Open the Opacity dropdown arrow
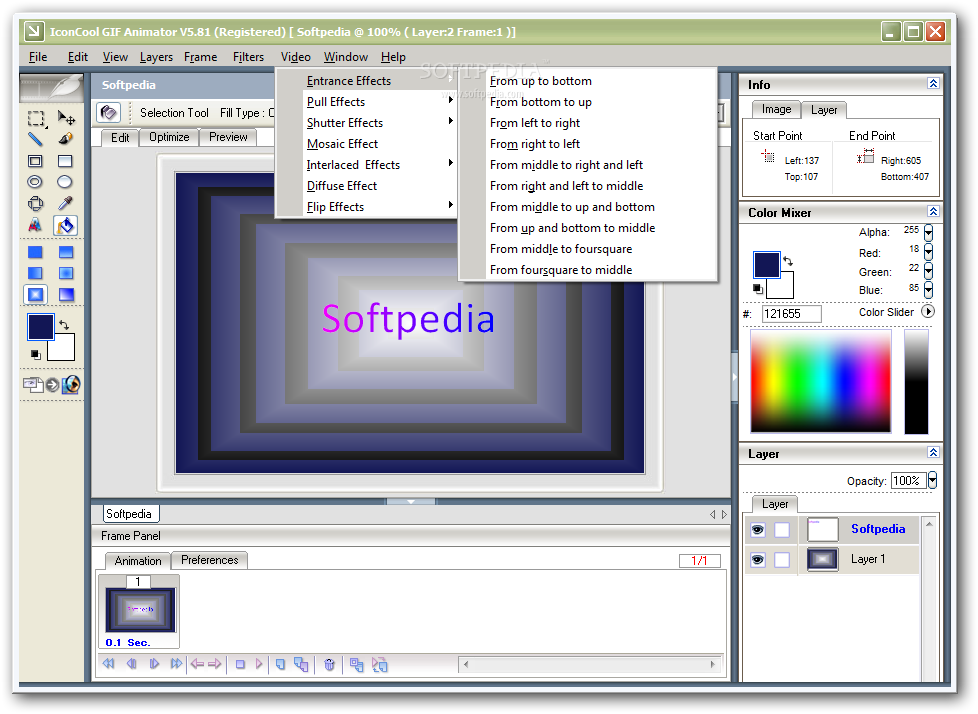The image size is (978, 714). (x=932, y=480)
